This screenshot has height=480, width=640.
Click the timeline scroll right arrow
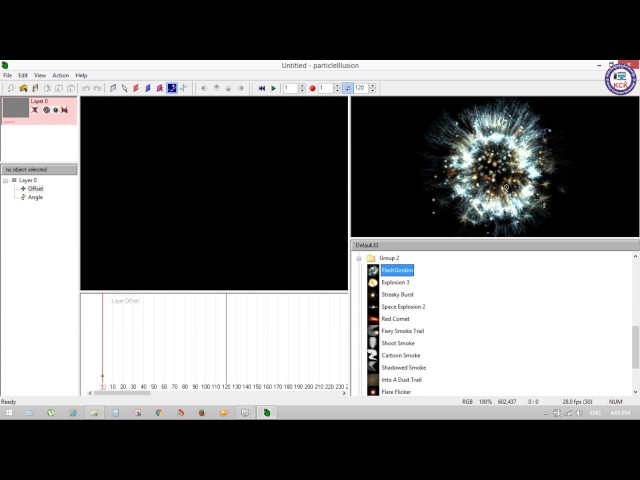coord(344,393)
